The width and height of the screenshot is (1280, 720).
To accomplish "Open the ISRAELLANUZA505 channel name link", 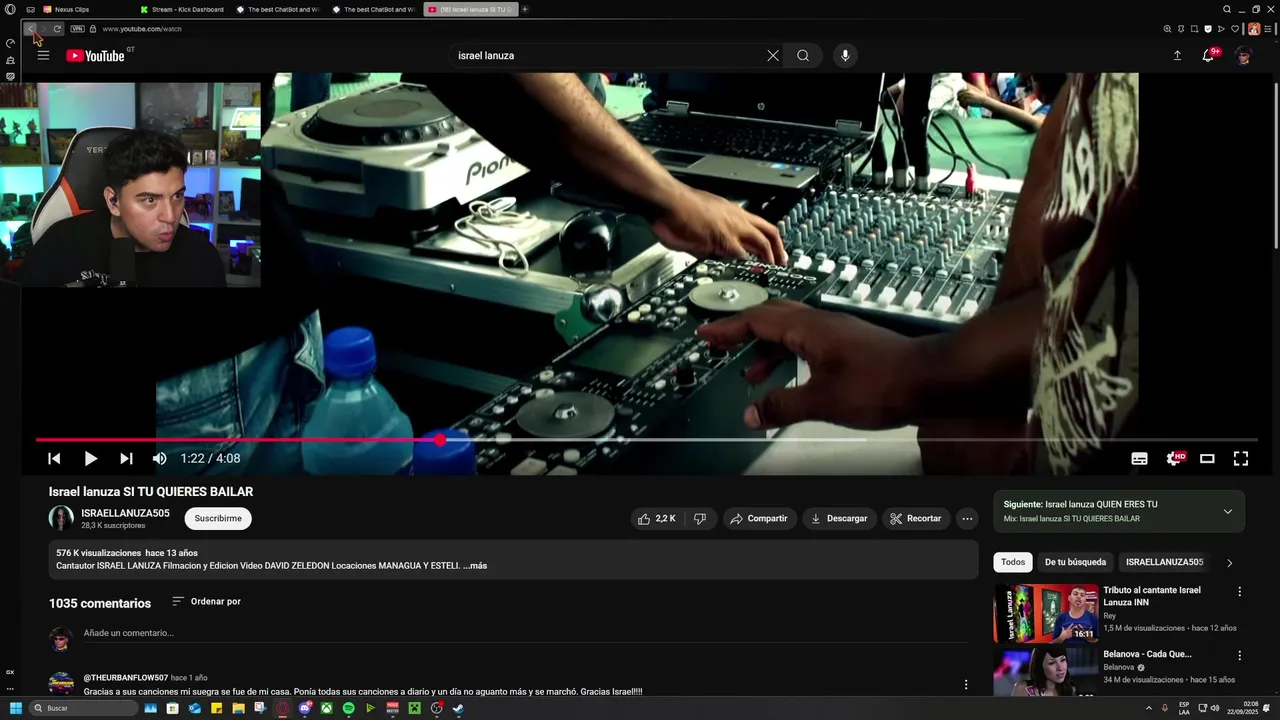I will [x=125, y=513].
